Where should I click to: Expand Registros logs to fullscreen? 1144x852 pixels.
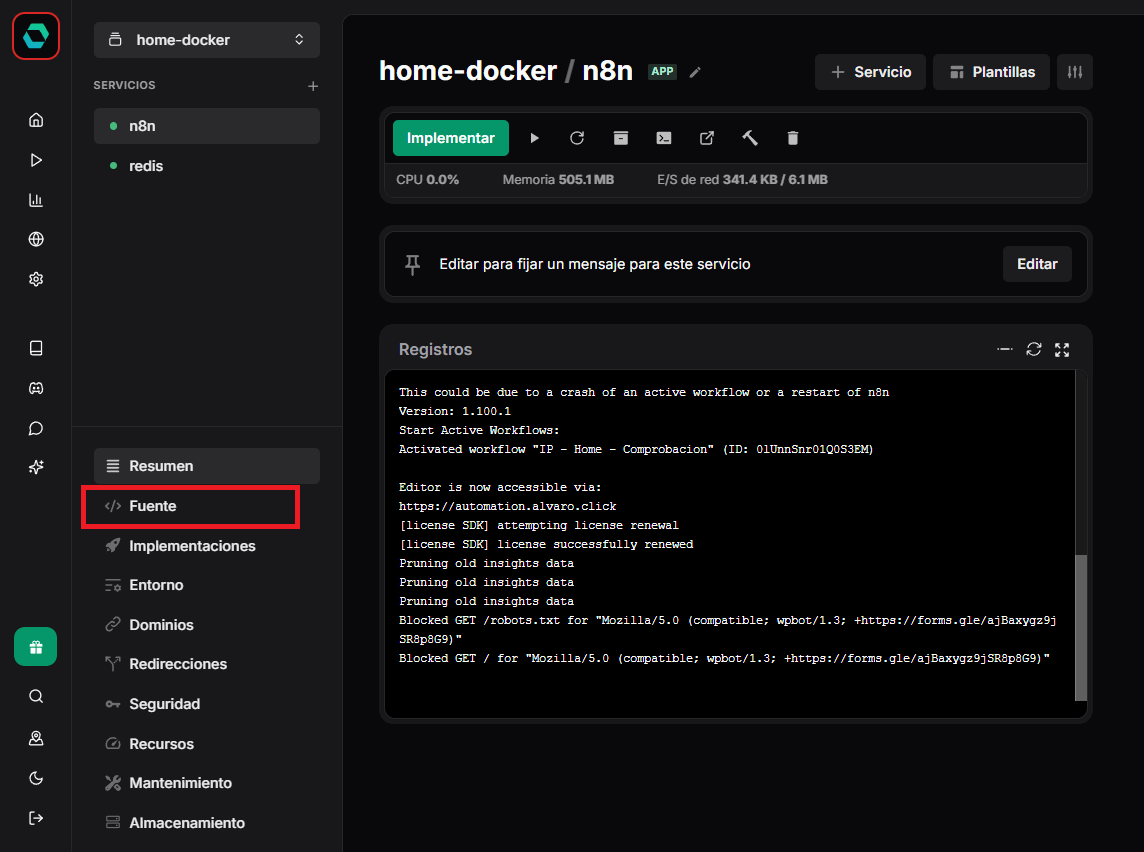click(x=1062, y=349)
